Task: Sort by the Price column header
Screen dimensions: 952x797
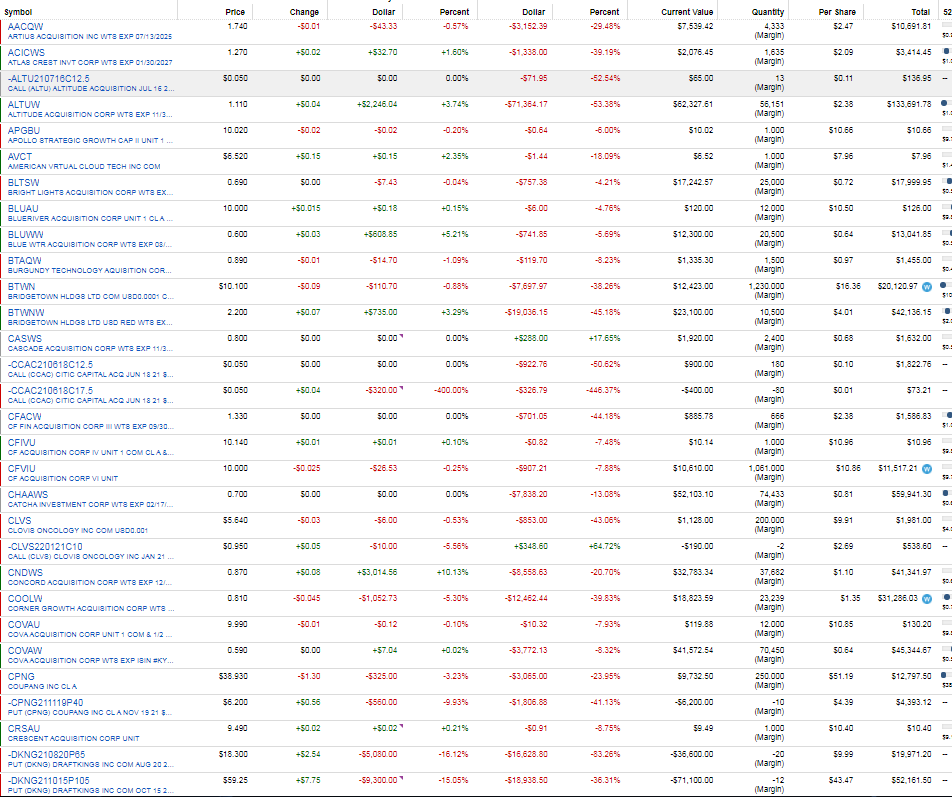Action: pos(235,12)
